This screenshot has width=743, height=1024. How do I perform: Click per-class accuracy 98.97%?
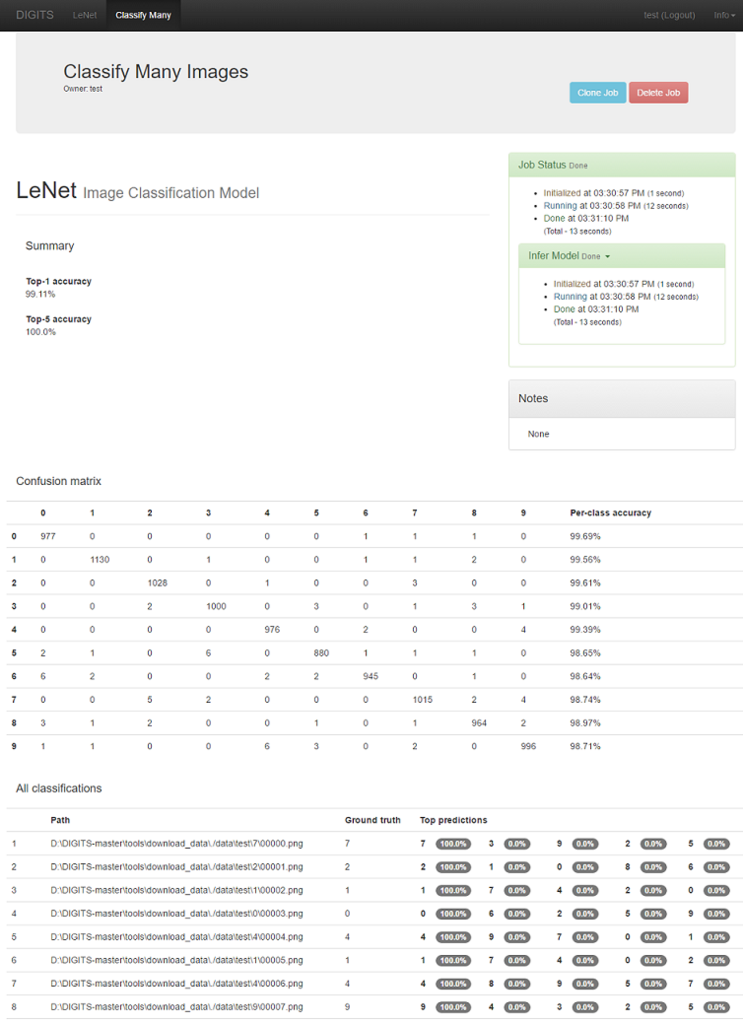pyautogui.click(x=585, y=723)
